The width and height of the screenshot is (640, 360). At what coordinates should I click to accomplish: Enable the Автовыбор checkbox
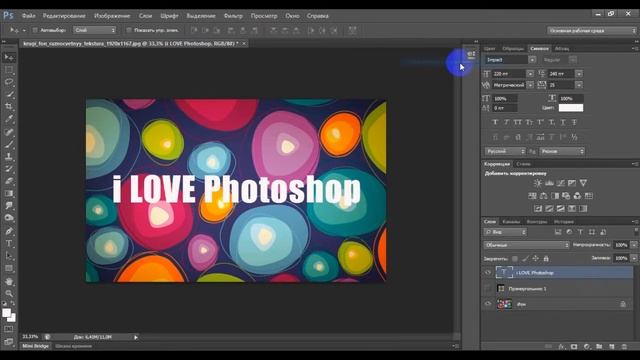pos(35,30)
